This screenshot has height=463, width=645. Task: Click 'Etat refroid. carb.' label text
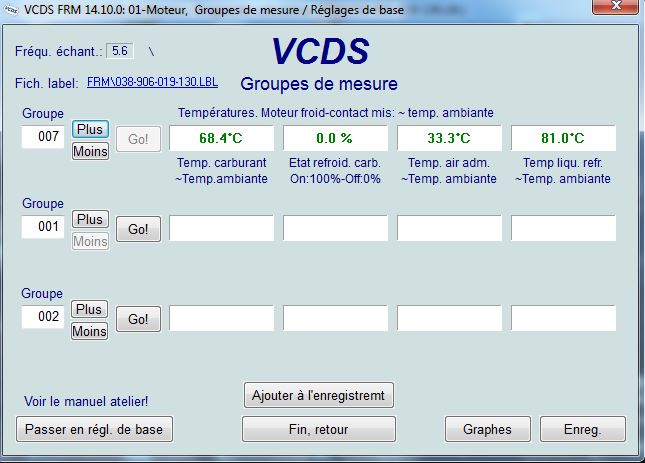click(x=335, y=163)
